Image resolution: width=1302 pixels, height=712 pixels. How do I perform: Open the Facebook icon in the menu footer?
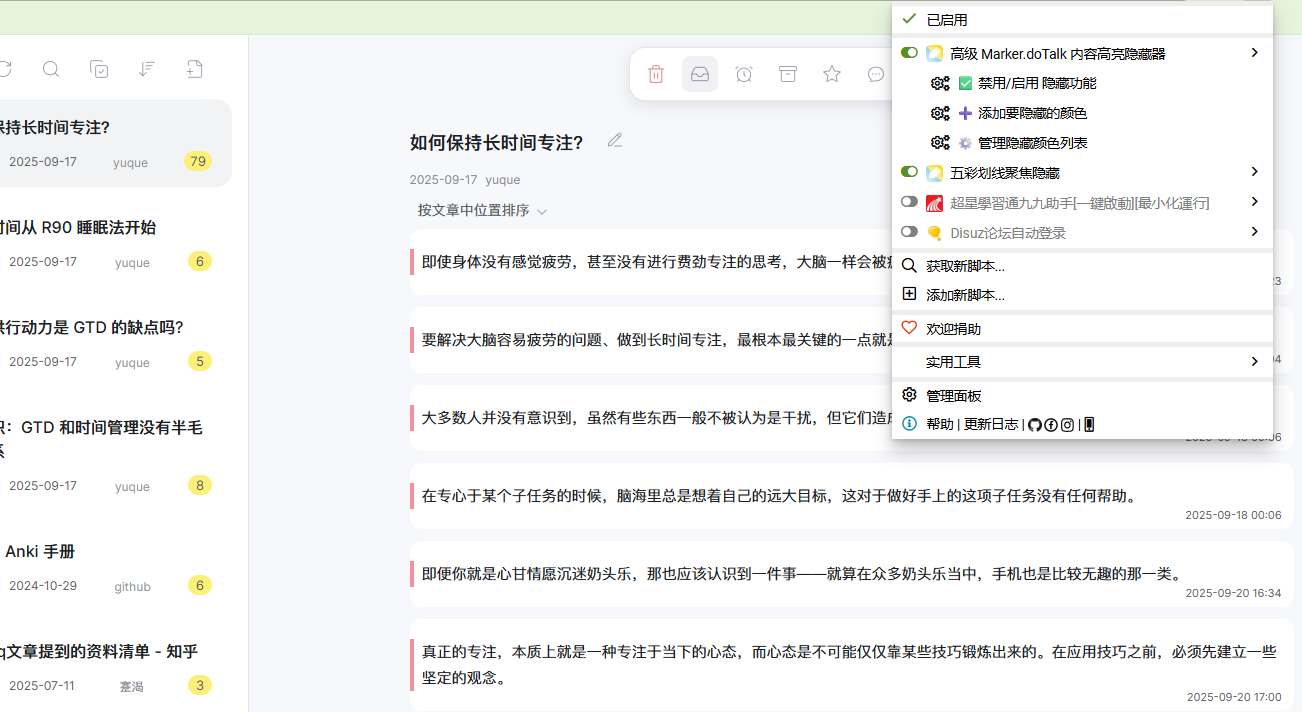pos(1051,424)
